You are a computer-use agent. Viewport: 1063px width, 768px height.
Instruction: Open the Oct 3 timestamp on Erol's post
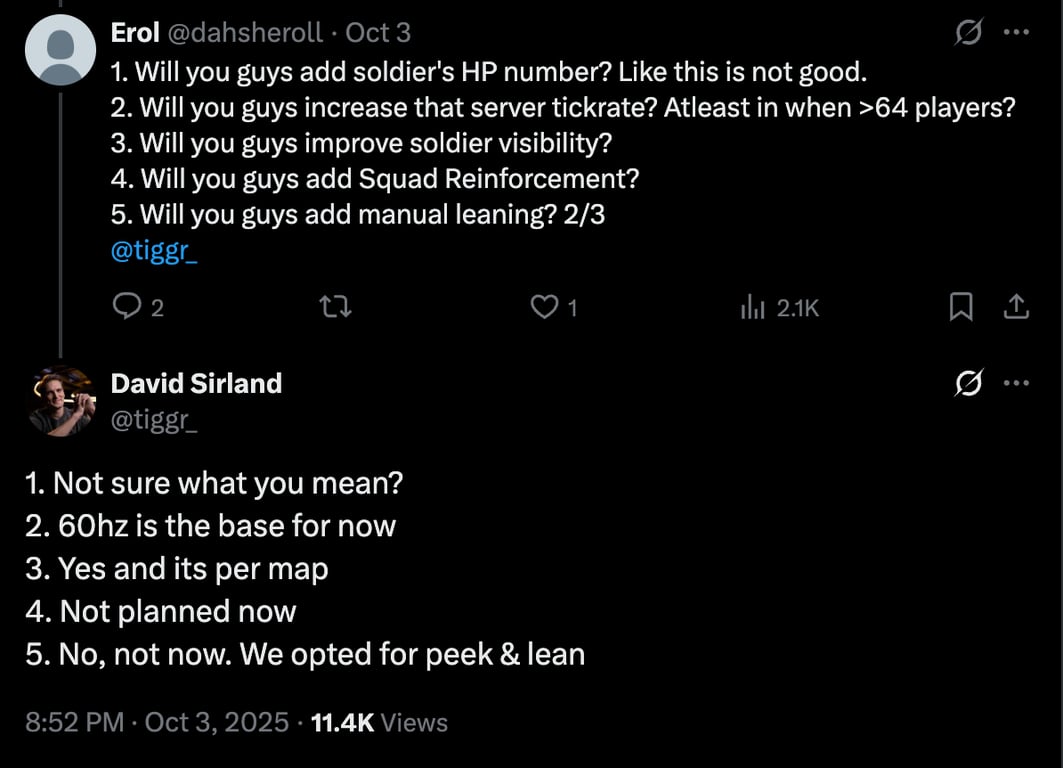point(378,33)
